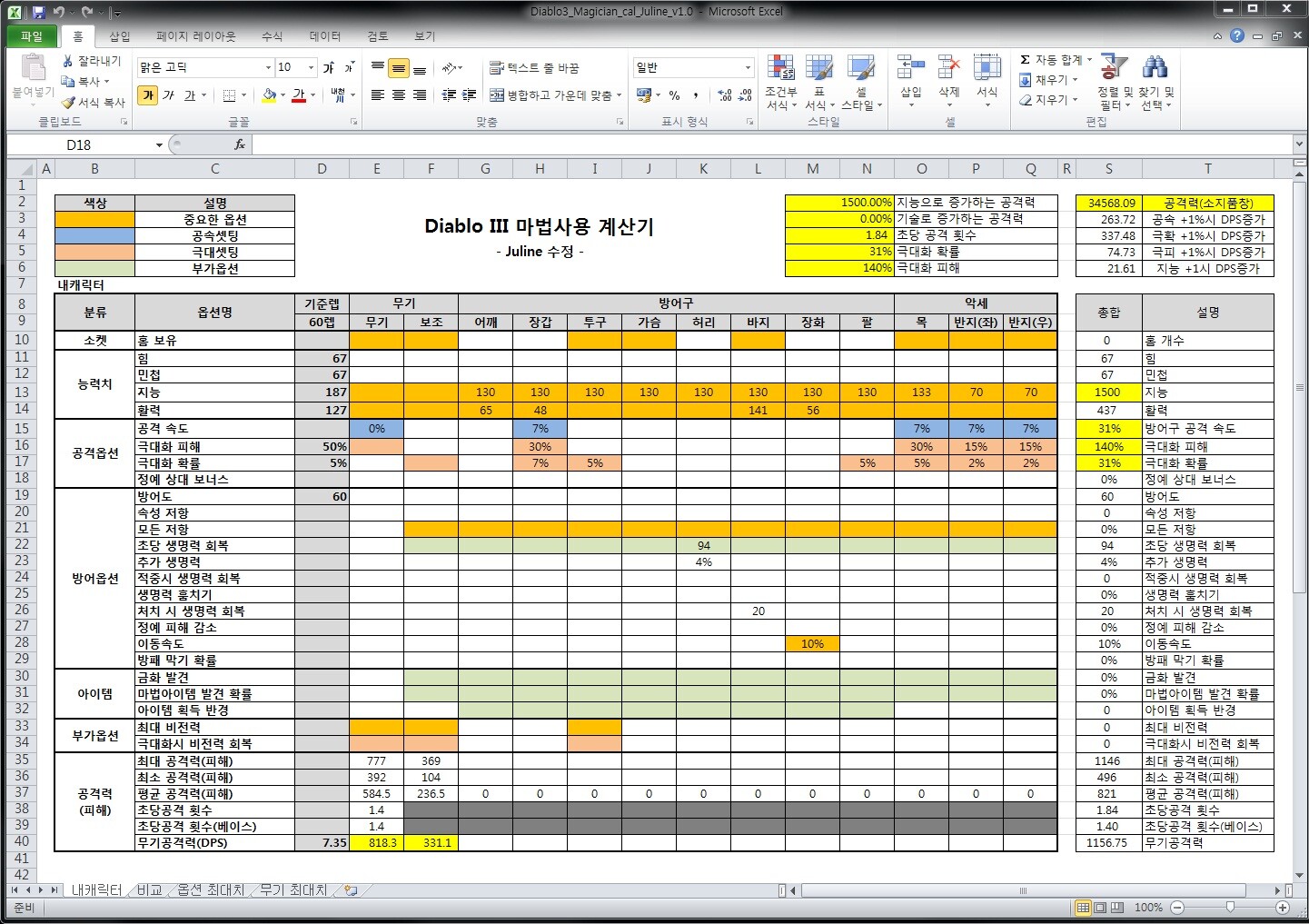
Task: Toggle middle vertical alignment button
Action: (398, 68)
